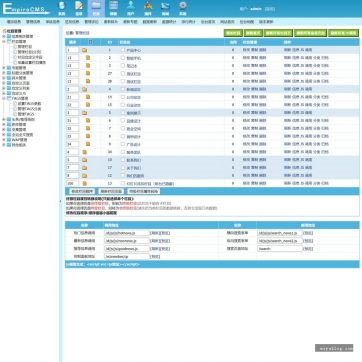Click the green 刷新首页 button
The width and height of the screenshot is (362, 362).
tap(253, 33)
